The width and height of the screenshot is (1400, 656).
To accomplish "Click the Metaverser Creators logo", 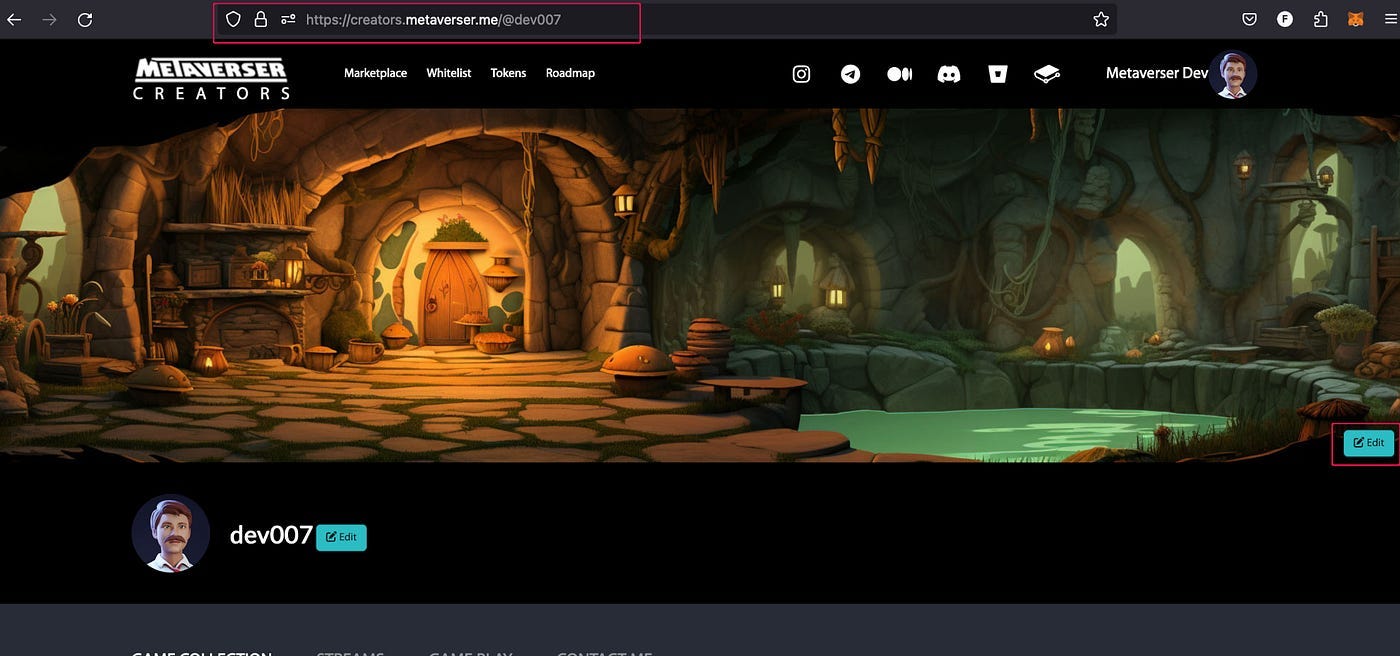I will (x=211, y=78).
